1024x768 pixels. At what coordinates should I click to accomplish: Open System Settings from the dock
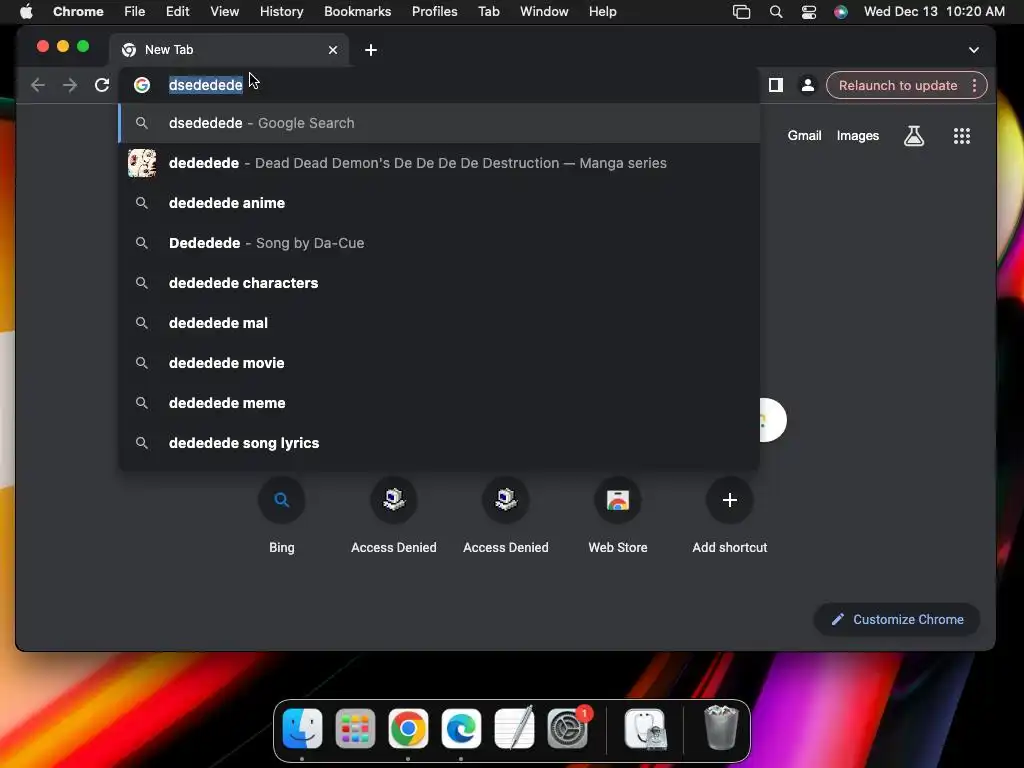(567, 728)
